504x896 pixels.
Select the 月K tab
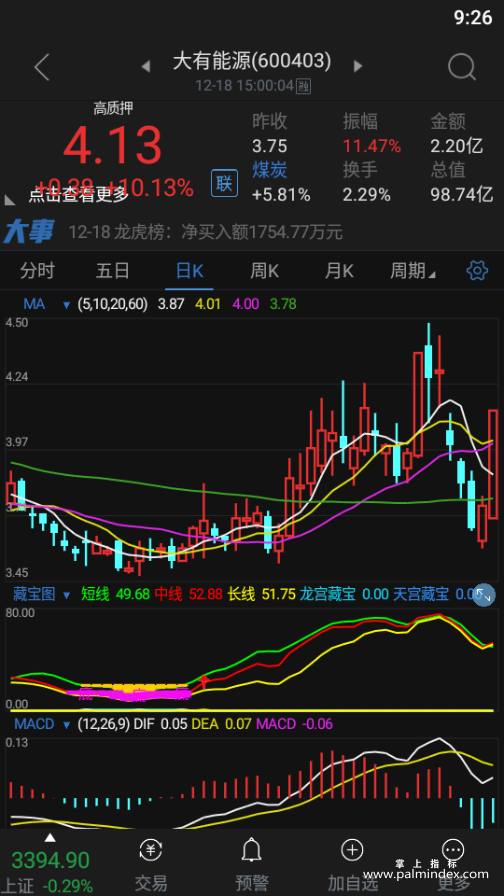(x=339, y=271)
